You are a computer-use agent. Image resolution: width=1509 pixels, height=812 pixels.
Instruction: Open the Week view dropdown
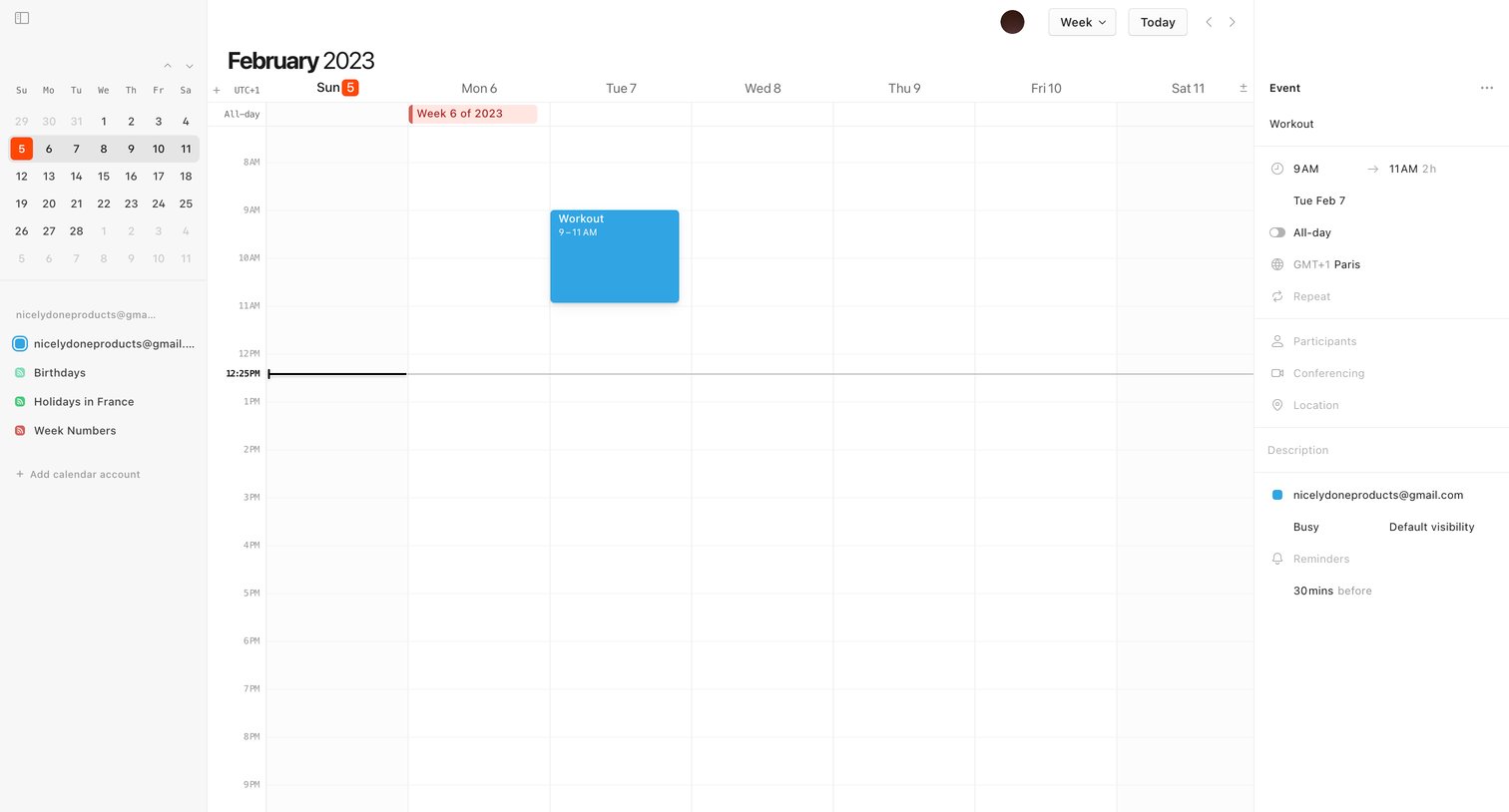tap(1082, 22)
